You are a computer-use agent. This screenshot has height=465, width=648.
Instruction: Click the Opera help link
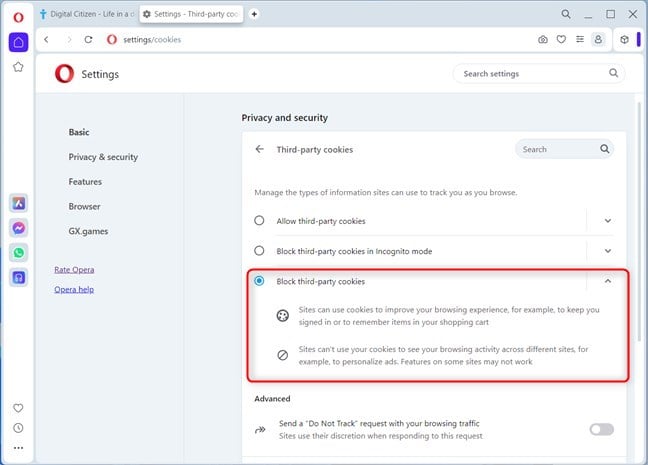coord(74,290)
